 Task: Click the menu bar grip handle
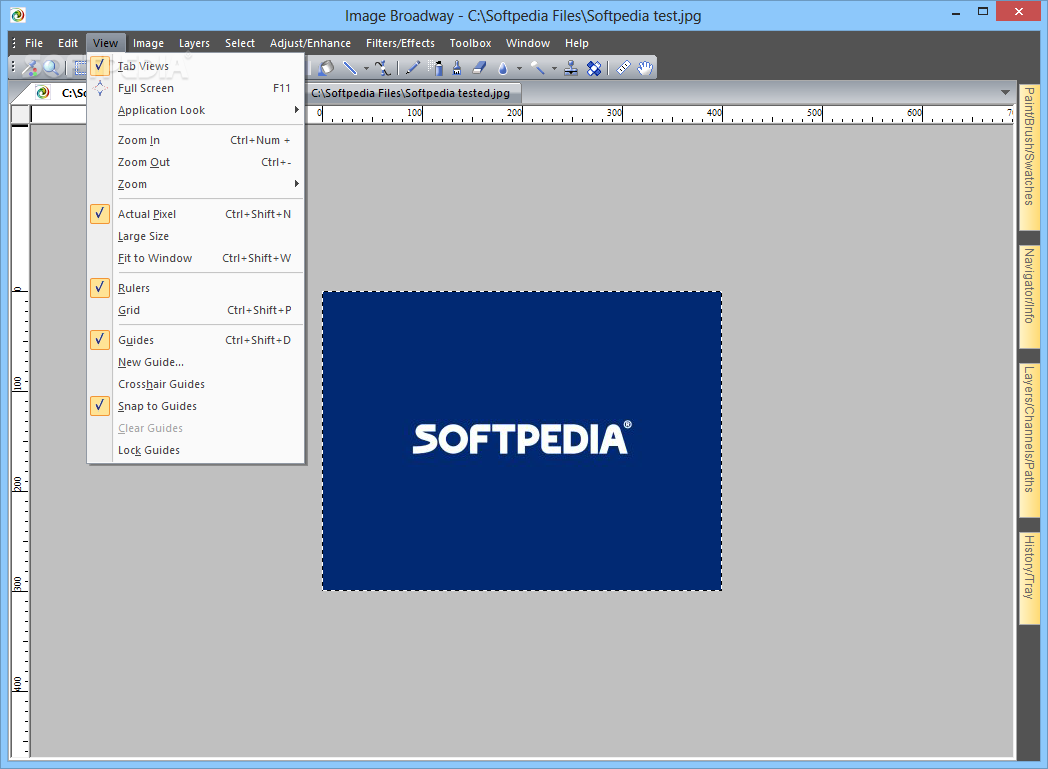coord(14,43)
